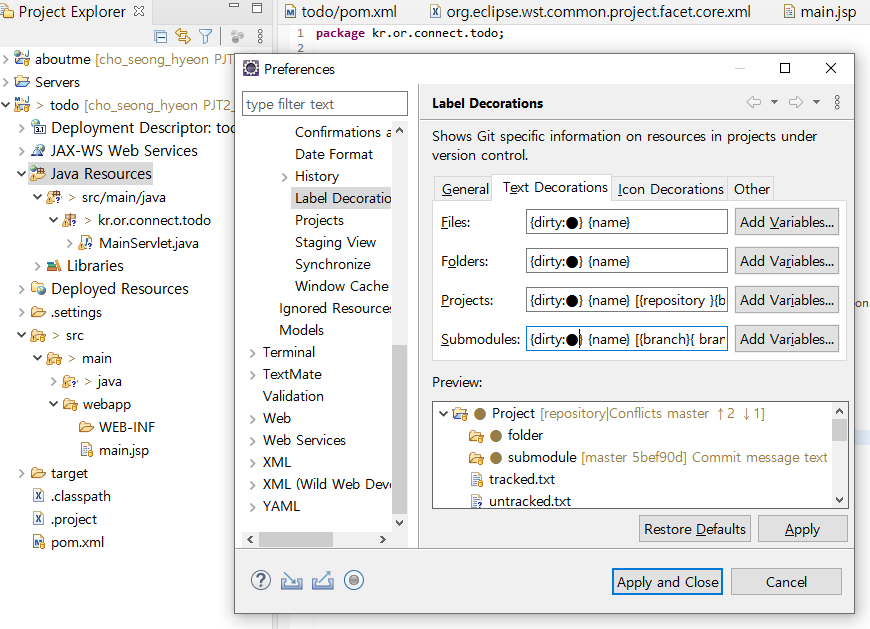The width and height of the screenshot is (870, 629).
Task: Toggle Link with Editor icon in Project Explorer
Action: click(x=183, y=37)
